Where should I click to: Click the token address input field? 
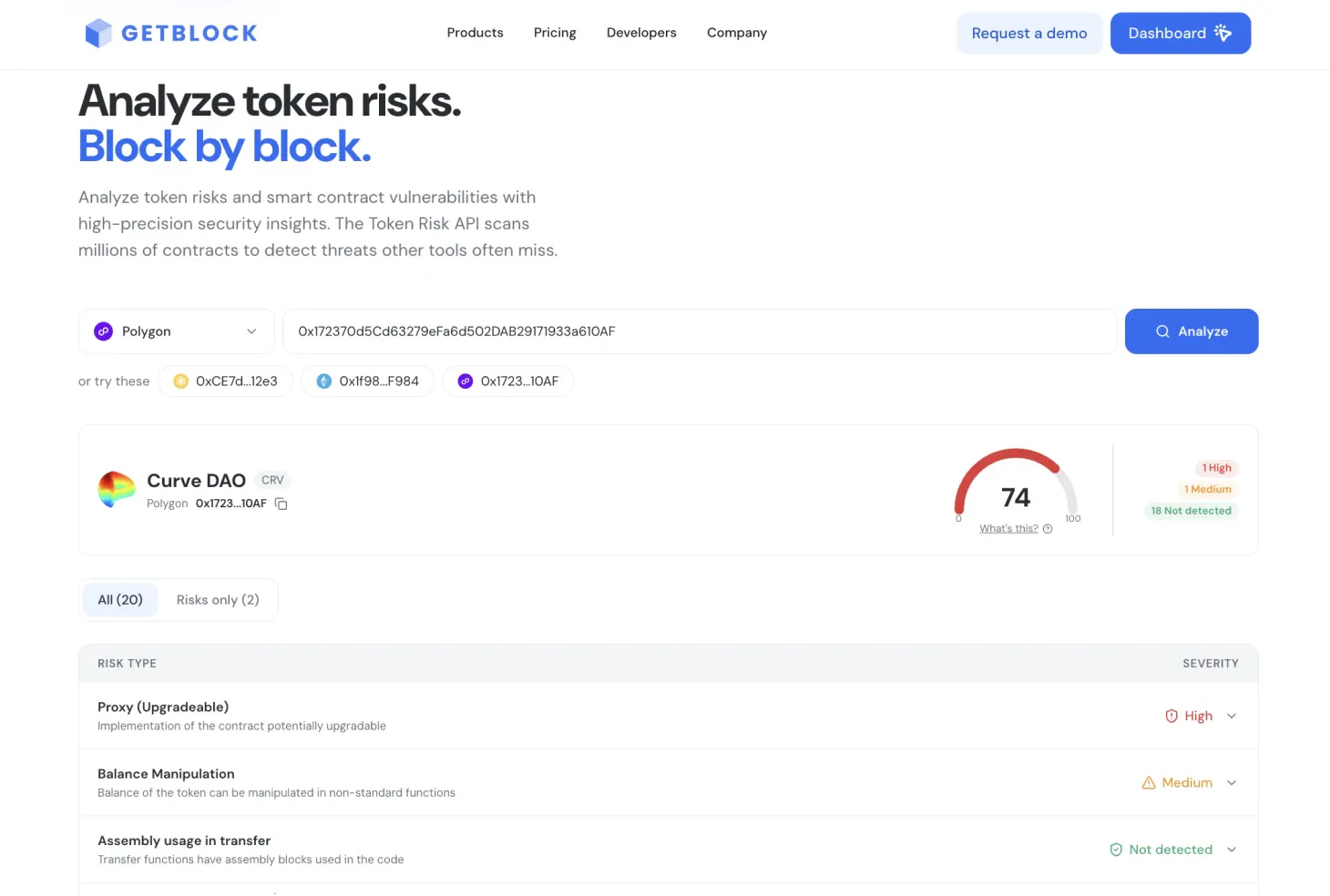(700, 331)
